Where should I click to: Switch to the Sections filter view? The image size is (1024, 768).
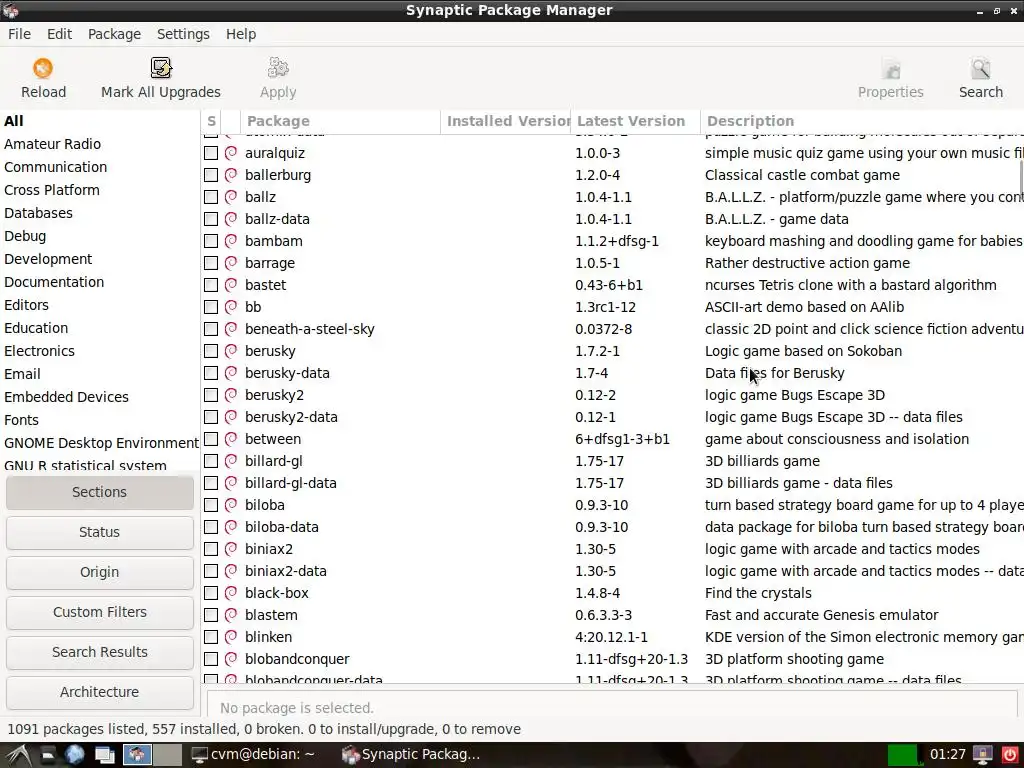[99, 492]
